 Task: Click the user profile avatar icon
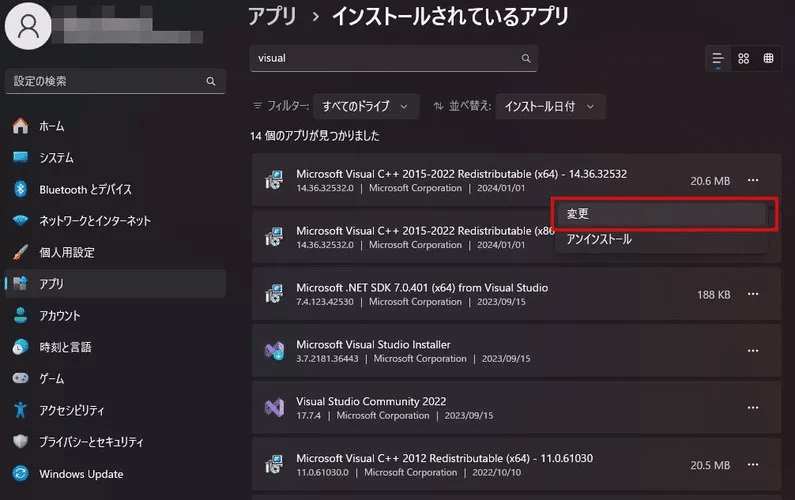[28, 26]
